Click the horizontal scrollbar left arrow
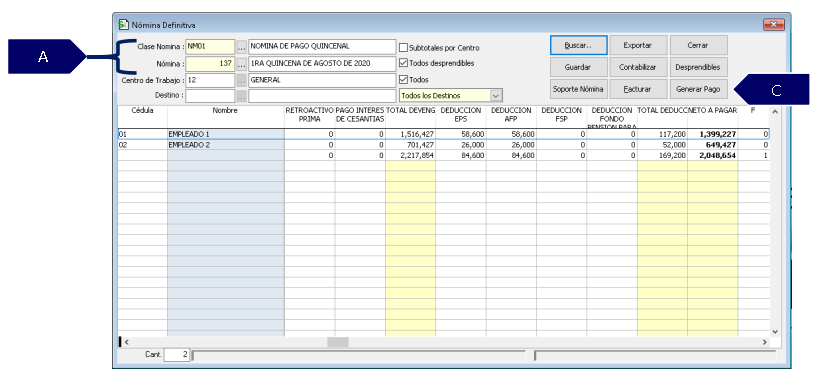The width and height of the screenshot is (814, 375). (x=127, y=342)
